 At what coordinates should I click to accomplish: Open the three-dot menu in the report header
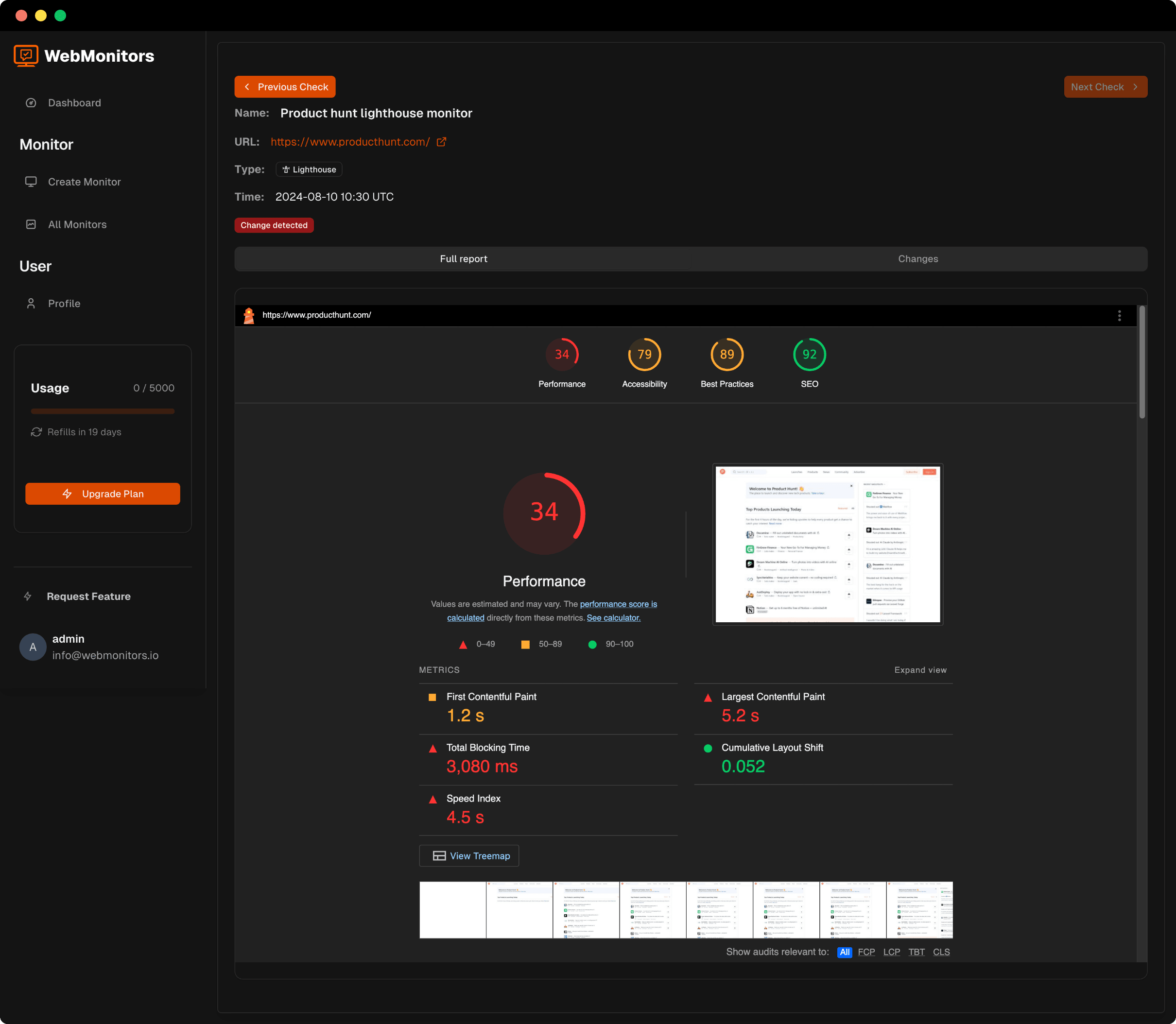(1120, 315)
